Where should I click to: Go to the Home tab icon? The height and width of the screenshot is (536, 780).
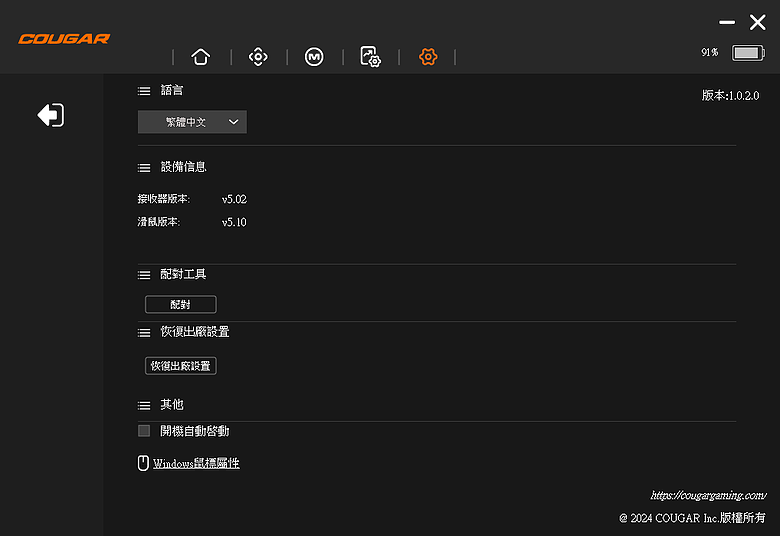[x=200, y=57]
